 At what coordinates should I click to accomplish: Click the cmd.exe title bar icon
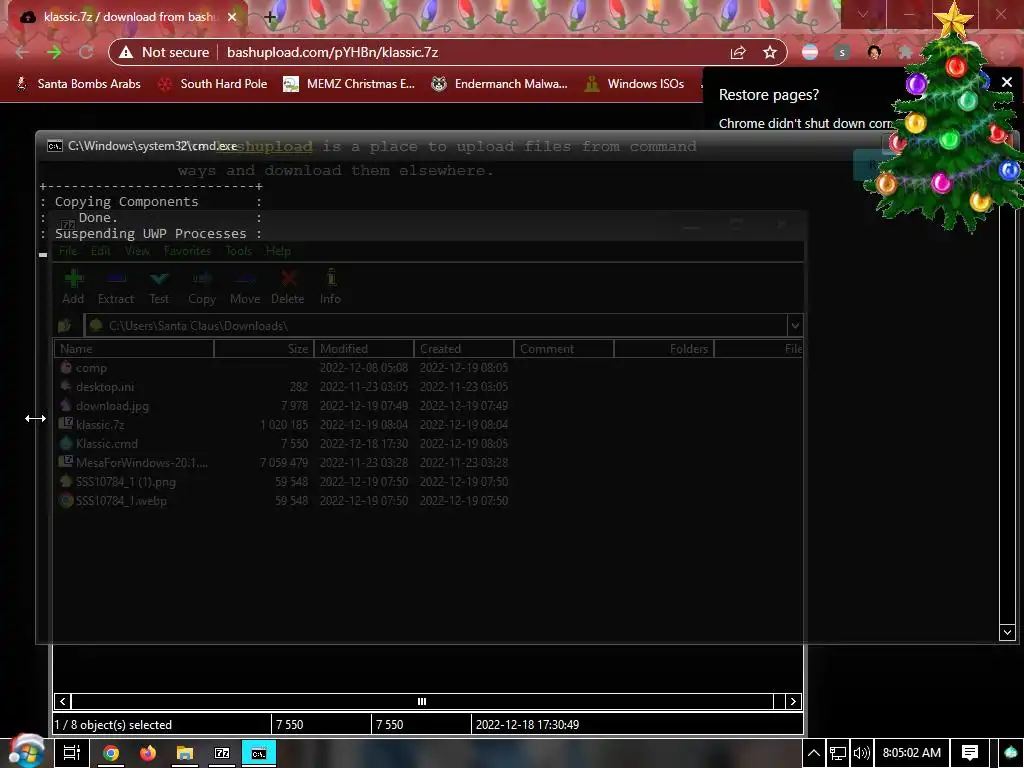tap(55, 146)
